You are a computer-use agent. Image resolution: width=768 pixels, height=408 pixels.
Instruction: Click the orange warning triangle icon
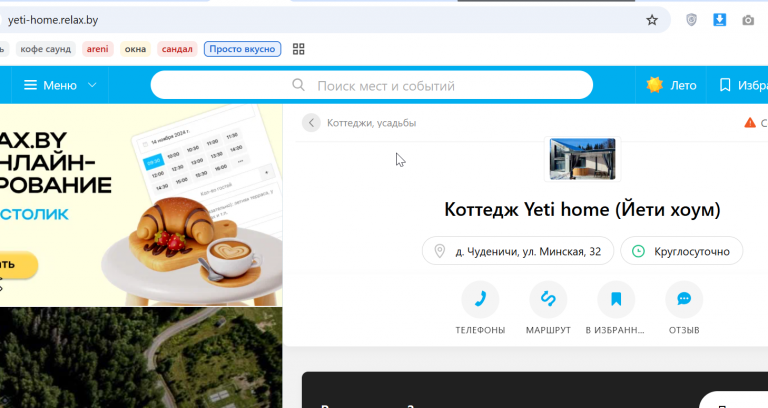click(750, 123)
